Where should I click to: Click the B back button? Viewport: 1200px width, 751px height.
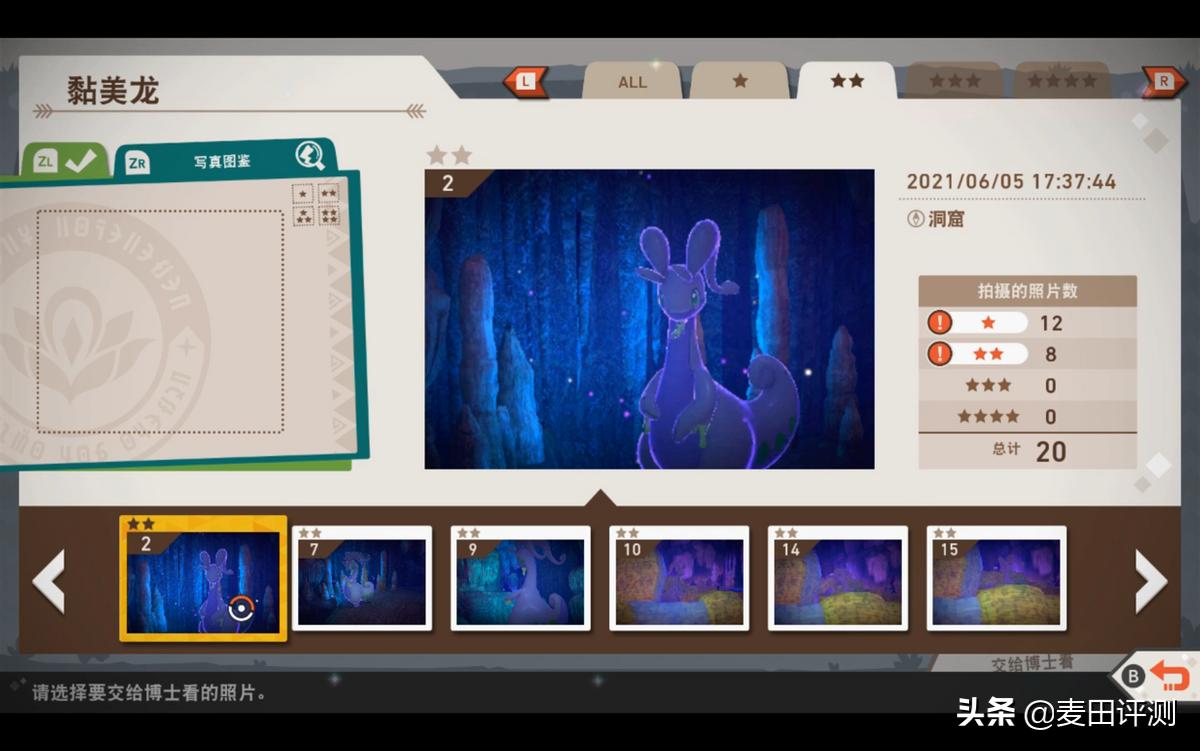pos(1133,677)
